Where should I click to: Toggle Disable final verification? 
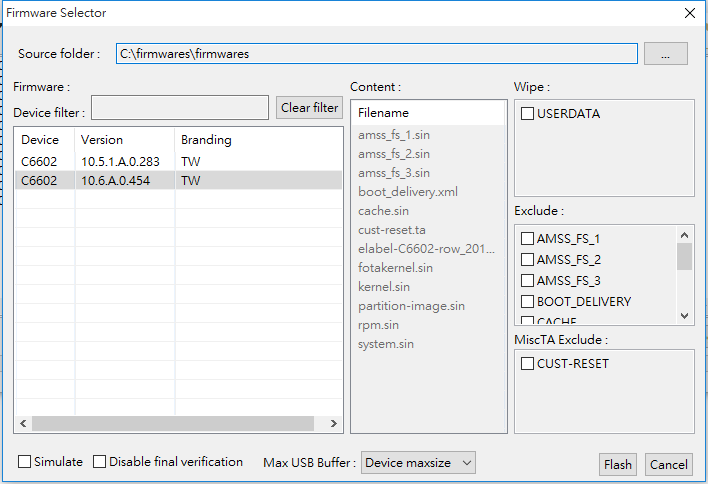pos(99,461)
